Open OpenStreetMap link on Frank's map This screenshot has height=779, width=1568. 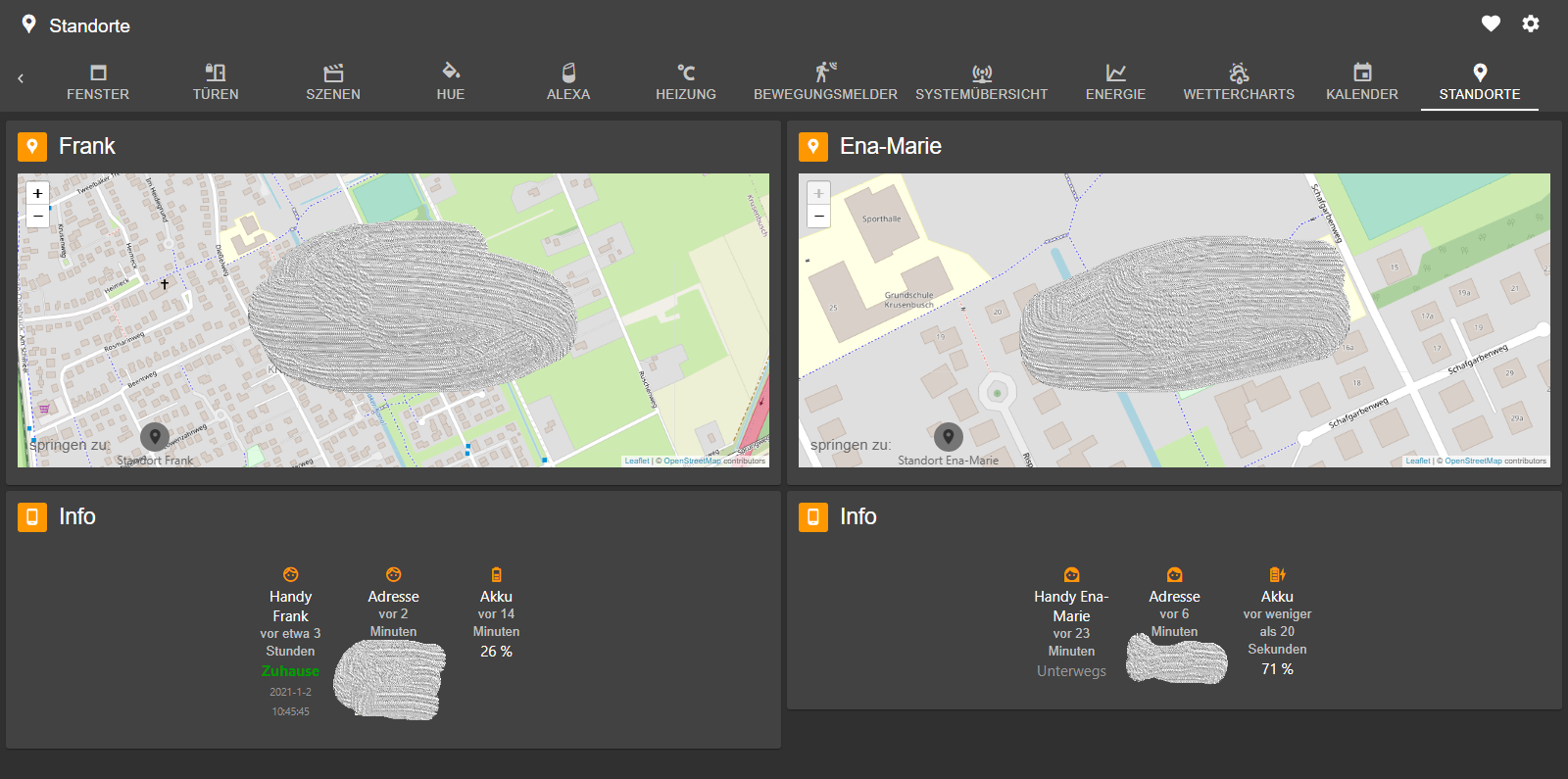pyautogui.click(x=692, y=461)
